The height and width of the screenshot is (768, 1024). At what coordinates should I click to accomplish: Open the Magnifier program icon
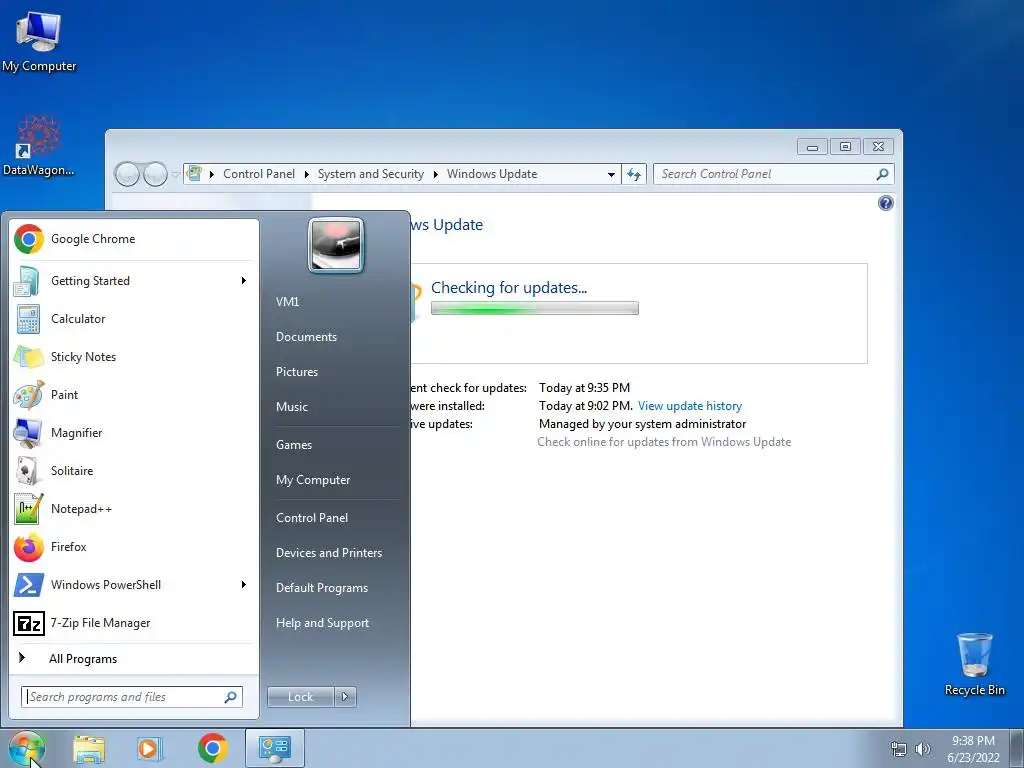point(29,432)
